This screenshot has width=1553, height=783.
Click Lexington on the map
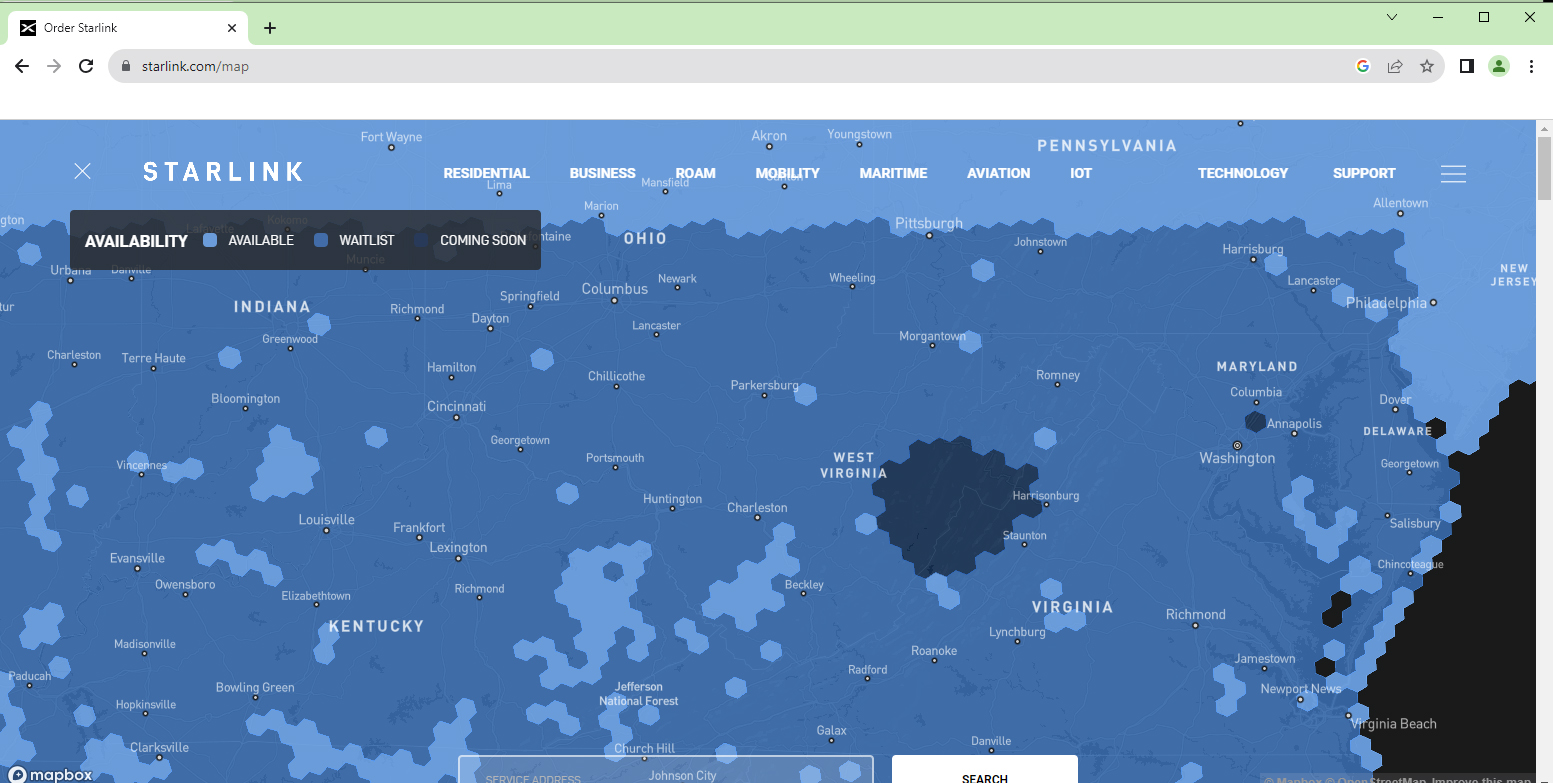458,548
